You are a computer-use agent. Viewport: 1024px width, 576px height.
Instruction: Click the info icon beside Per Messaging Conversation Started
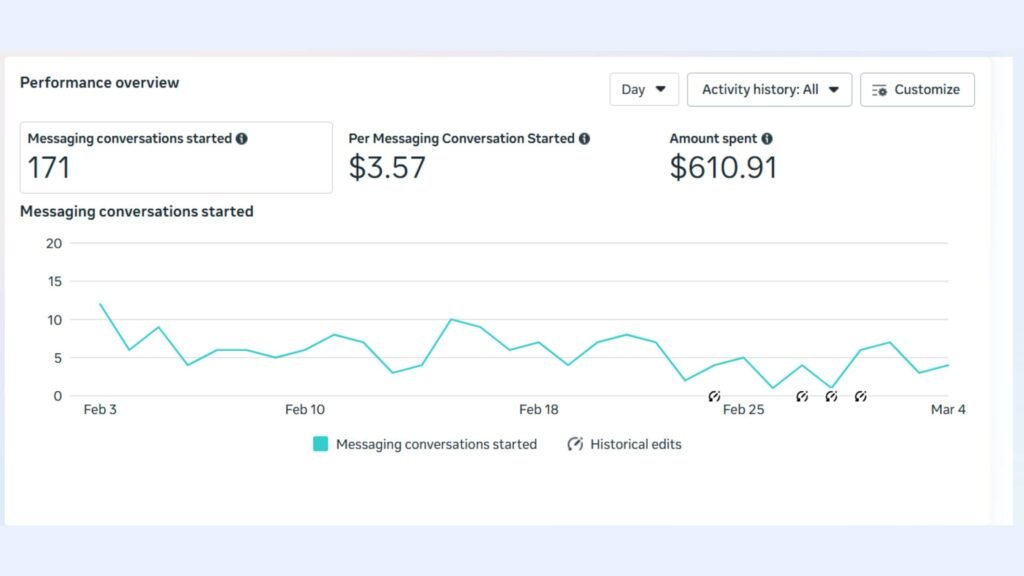pos(585,138)
